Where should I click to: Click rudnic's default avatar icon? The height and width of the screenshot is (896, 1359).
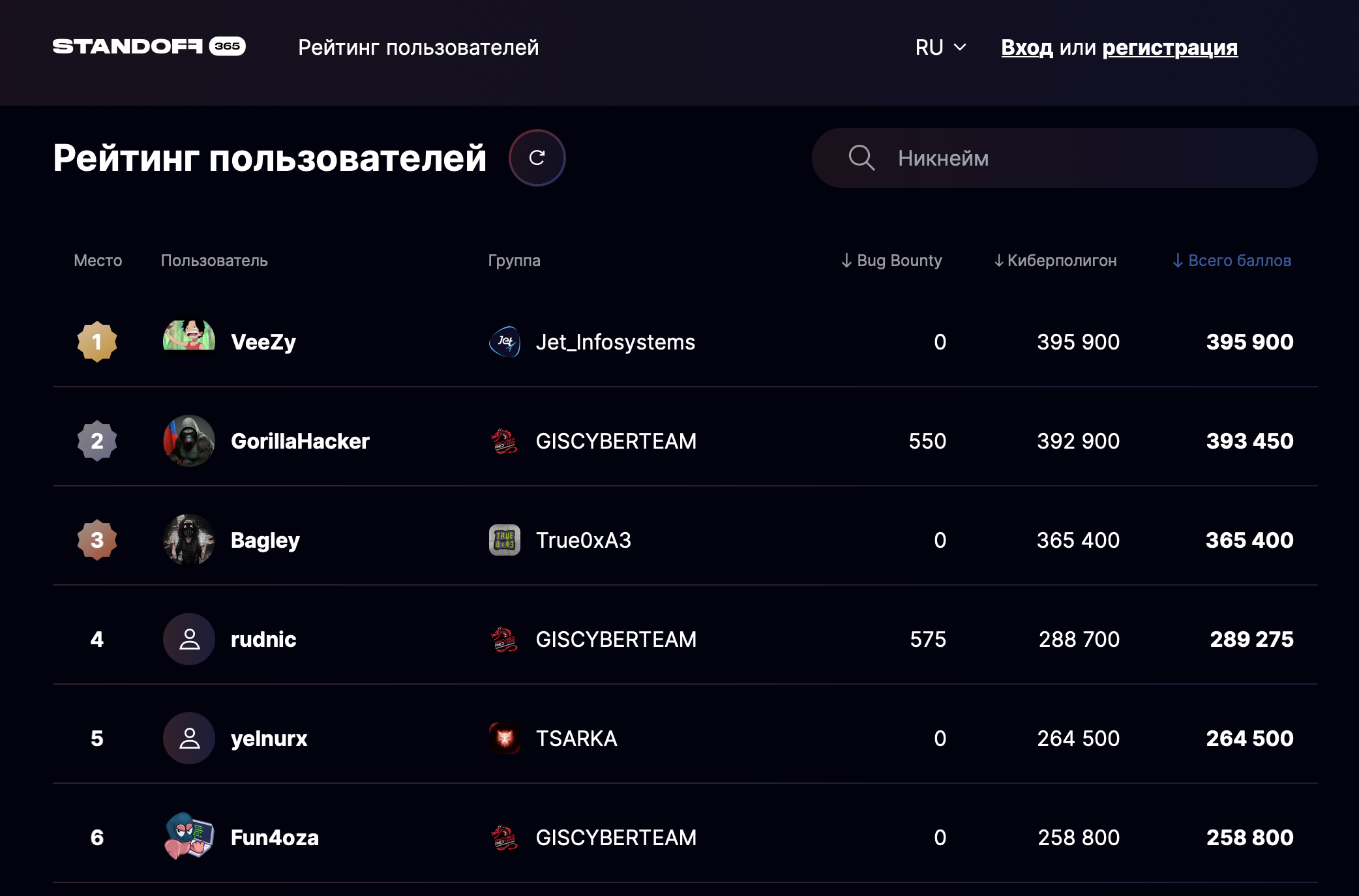pyautogui.click(x=189, y=639)
